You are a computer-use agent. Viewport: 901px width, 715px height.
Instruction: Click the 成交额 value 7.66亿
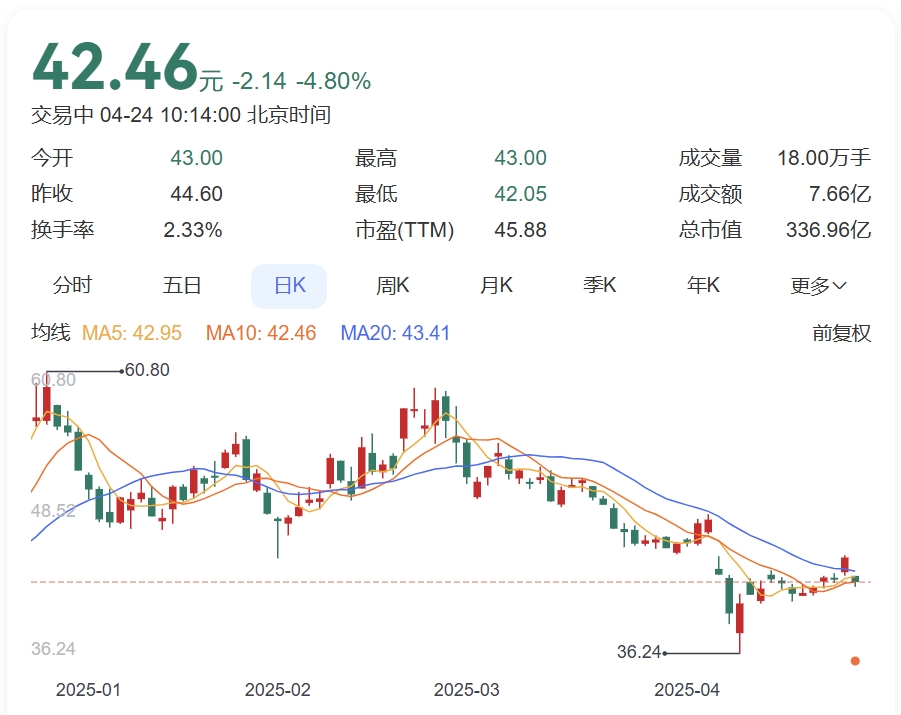point(840,194)
